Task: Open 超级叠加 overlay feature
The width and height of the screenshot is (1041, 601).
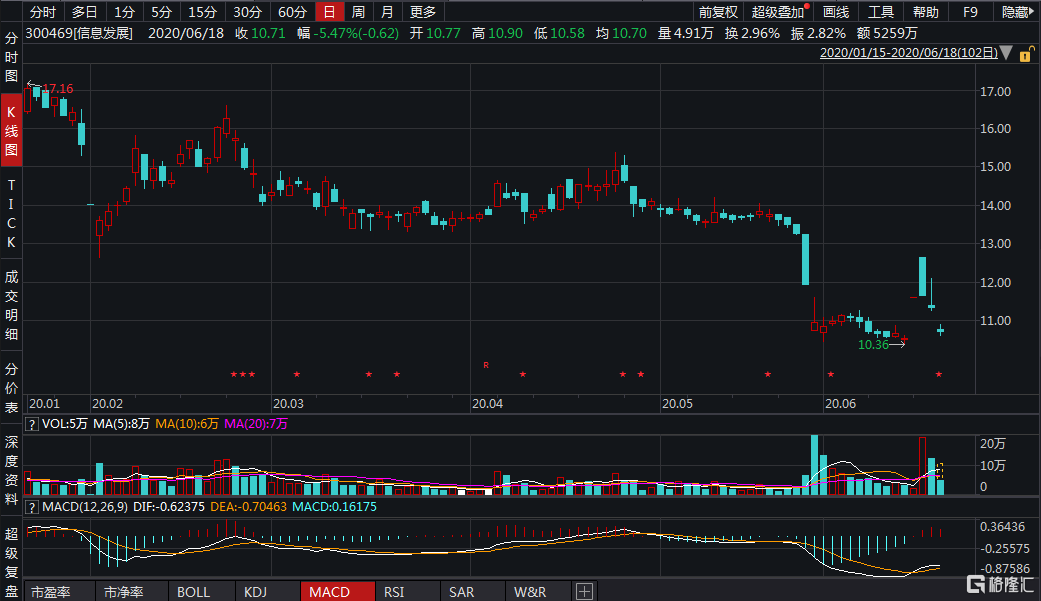Action: coord(778,12)
